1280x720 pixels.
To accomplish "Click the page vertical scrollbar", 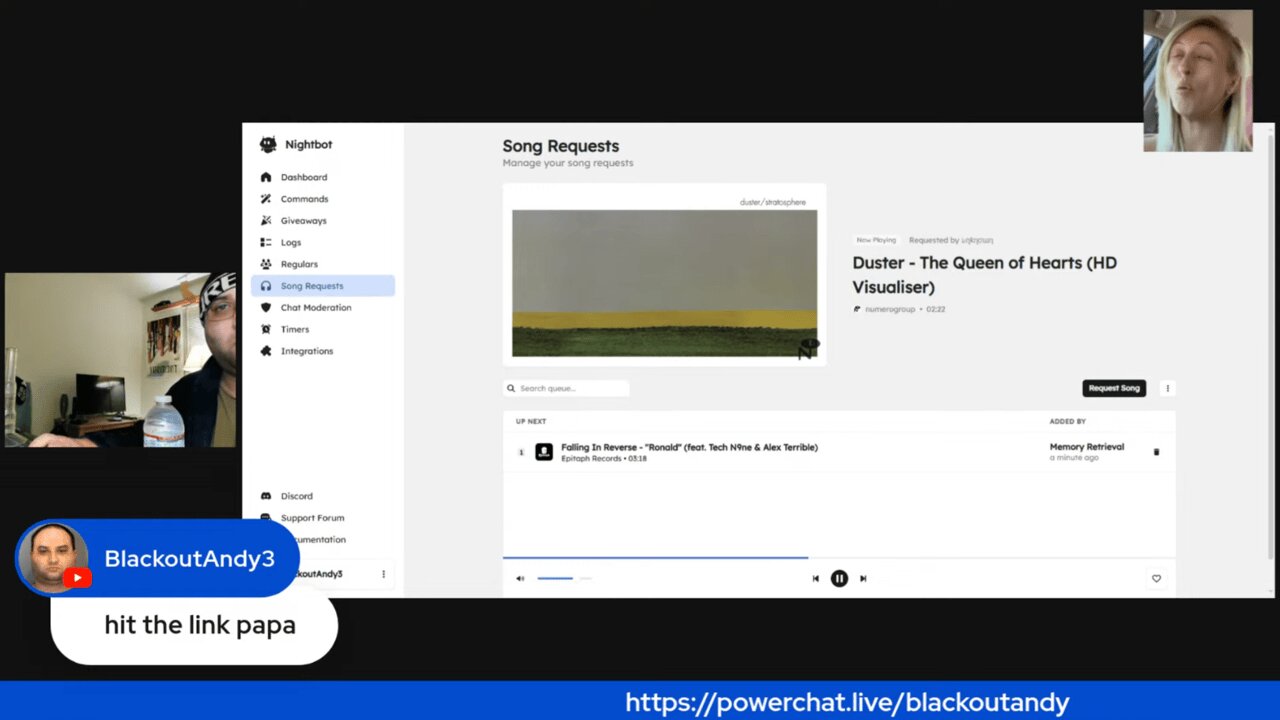I will (1271, 360).
